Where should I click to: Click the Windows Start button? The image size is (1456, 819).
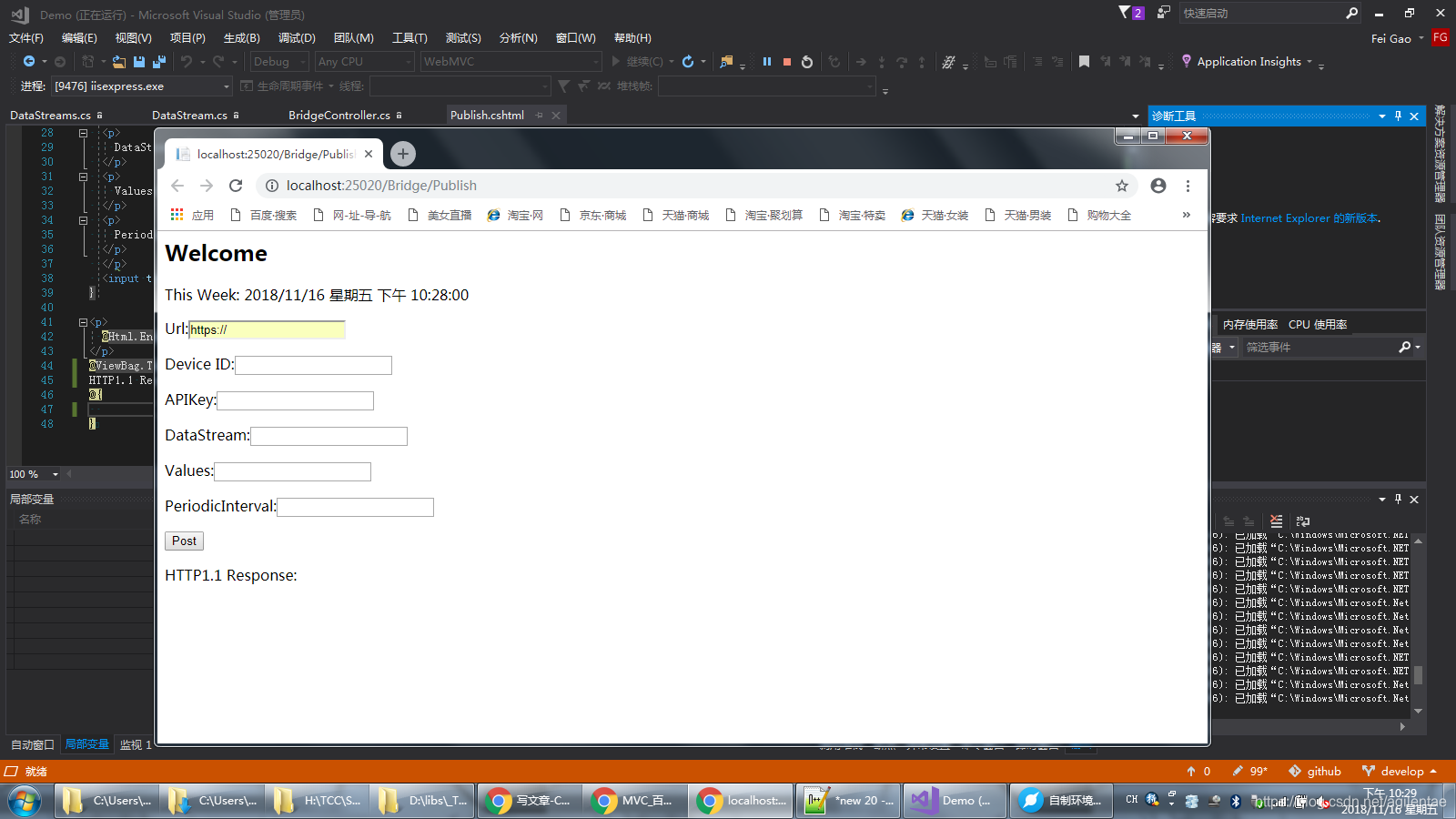point(25,801)
